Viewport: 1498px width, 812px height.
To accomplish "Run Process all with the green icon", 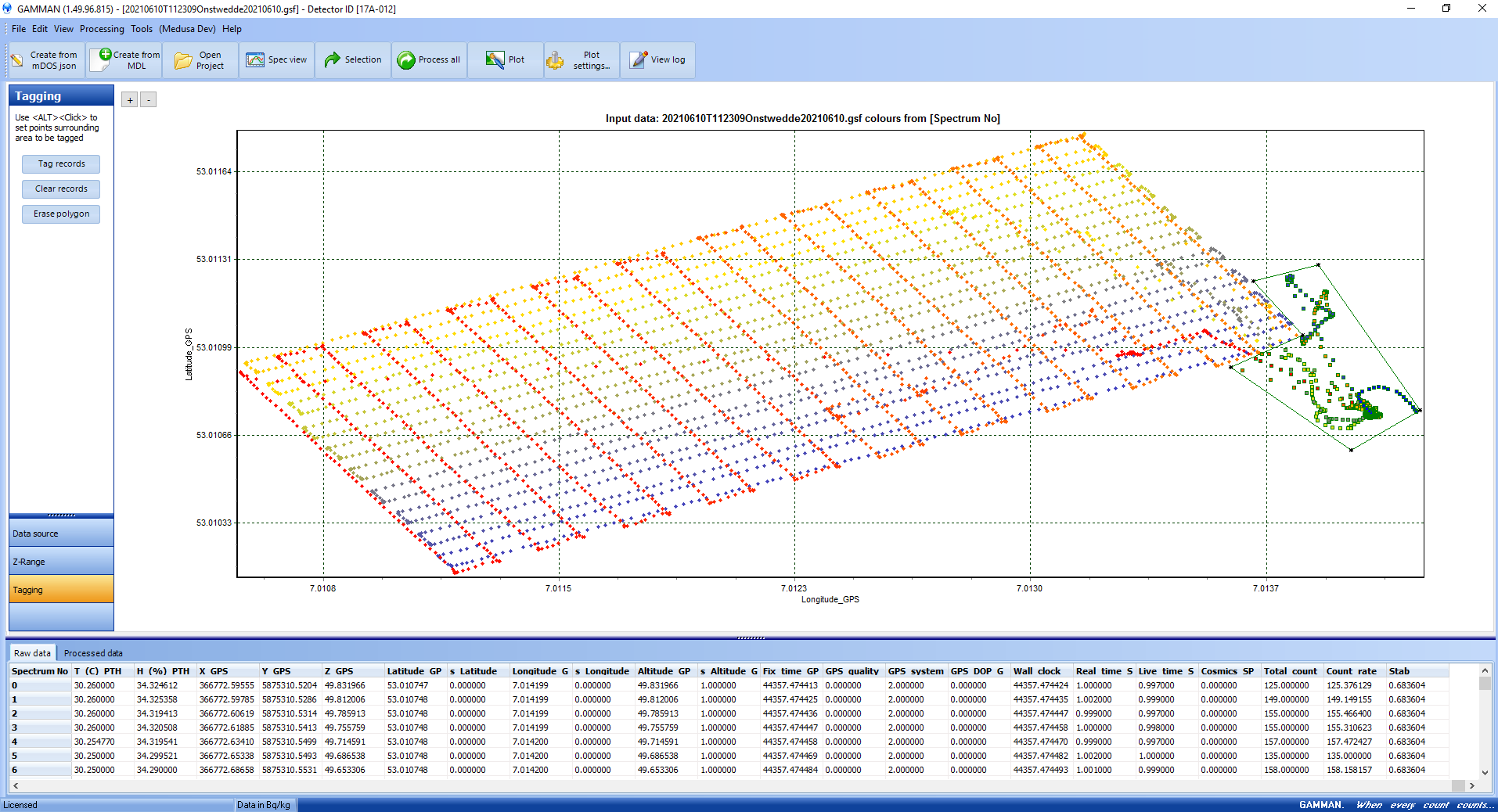I will point(406,60).
